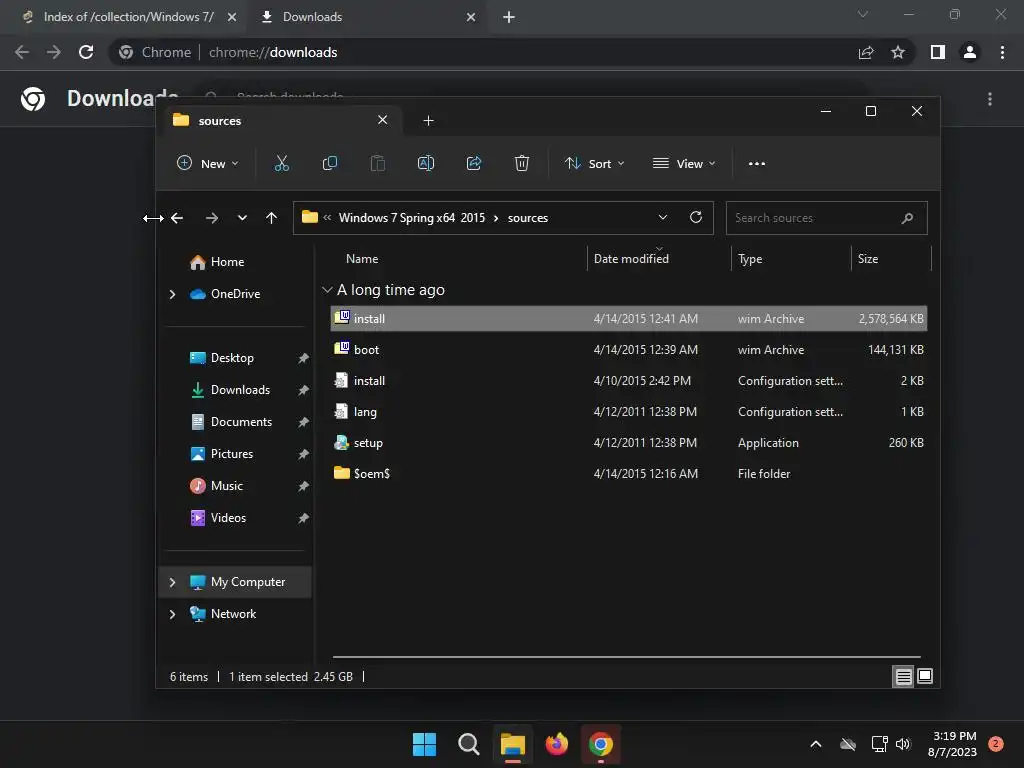
Task: Switch to the 'Index of /collection/Windows 7/' tab
Action: [x=123, y=17]
